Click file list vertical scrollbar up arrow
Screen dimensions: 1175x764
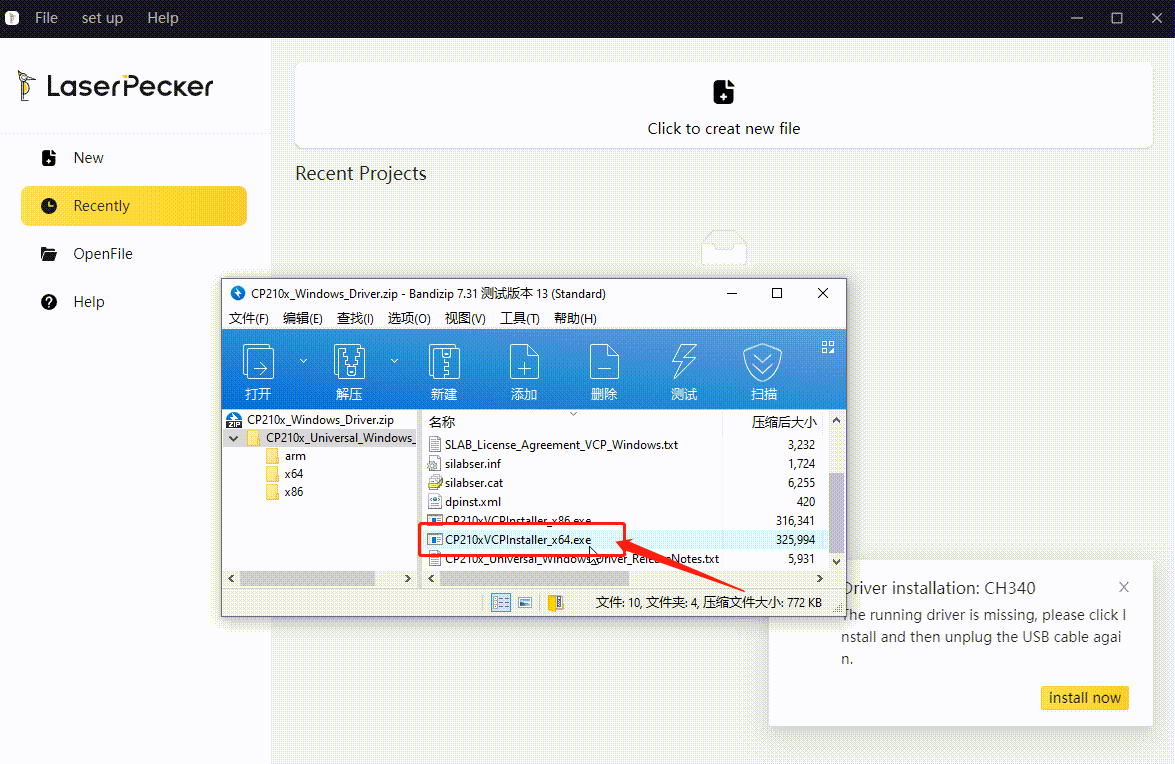tap(836, 421)
